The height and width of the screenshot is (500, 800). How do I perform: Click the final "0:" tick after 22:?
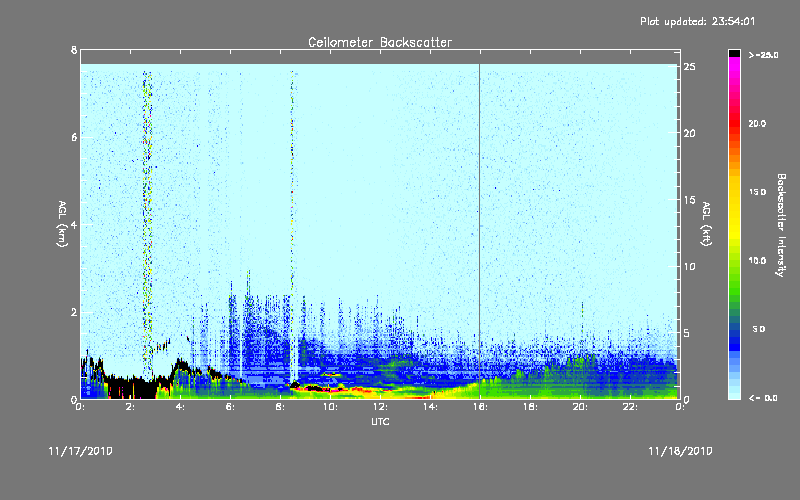coord(680,407)
